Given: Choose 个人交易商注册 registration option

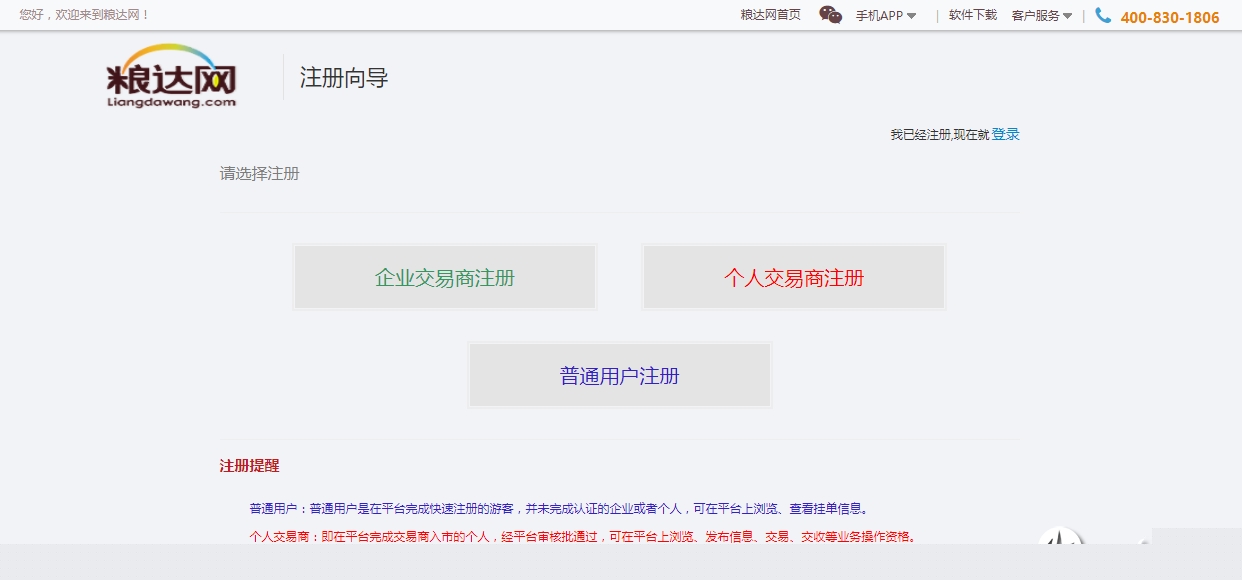Looking at the screenshot, I should (x=793, y=278).
